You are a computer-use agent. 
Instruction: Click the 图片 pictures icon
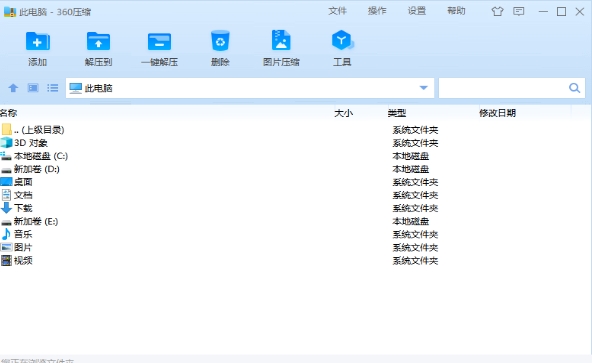click(x=6, y=247)
